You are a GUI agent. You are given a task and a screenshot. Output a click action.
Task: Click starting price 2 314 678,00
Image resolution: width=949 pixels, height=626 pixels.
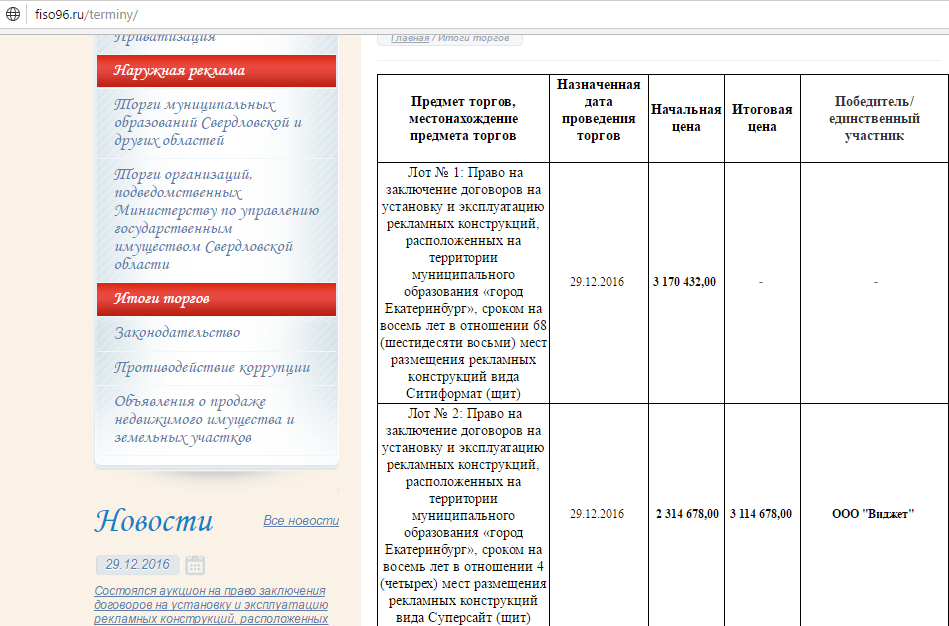(x=688, y=514)
